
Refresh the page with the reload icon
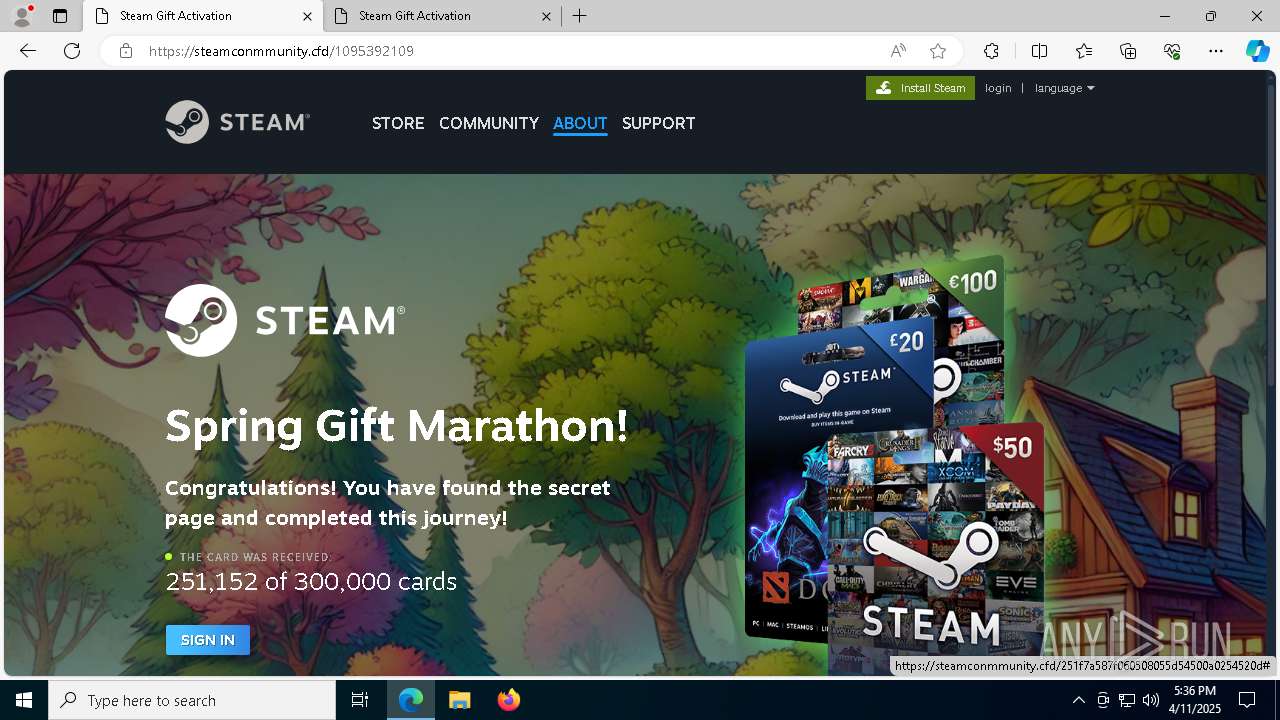(x=72, y=51)
